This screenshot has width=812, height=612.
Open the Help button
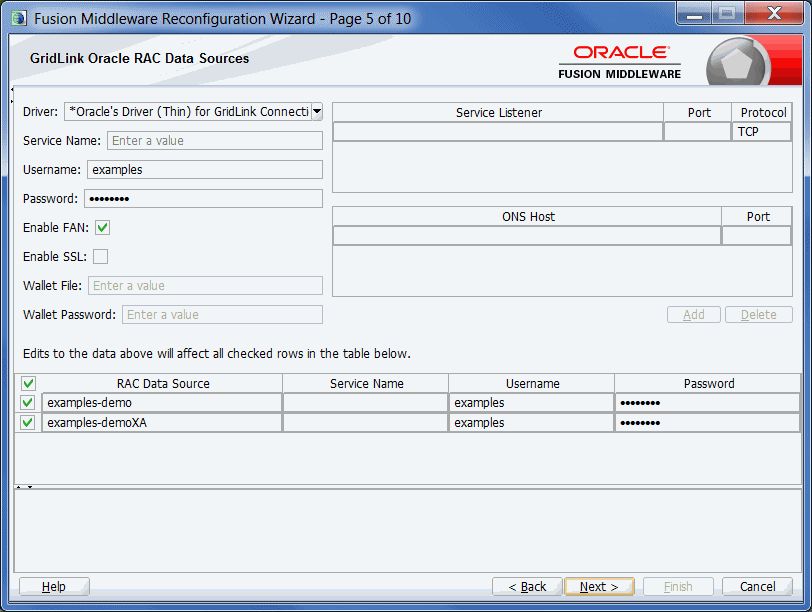click(x=54, y=587)
